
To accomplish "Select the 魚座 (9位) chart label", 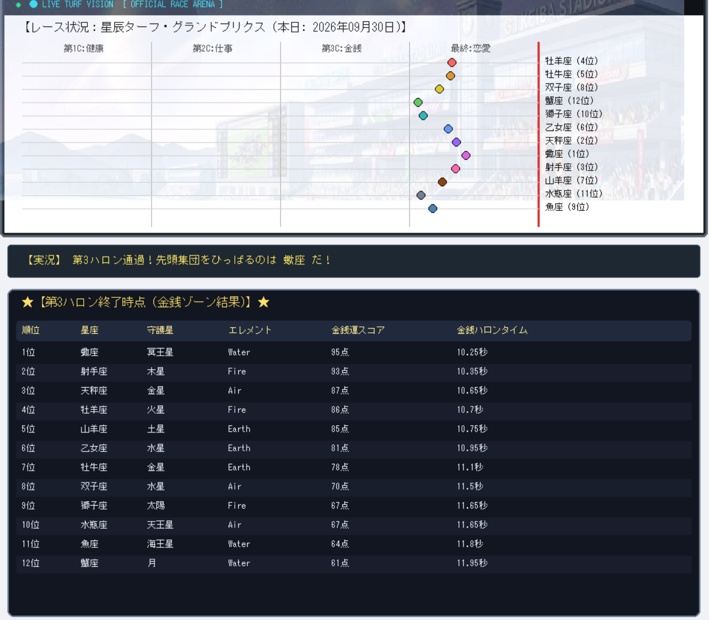I will click(567, 207).
